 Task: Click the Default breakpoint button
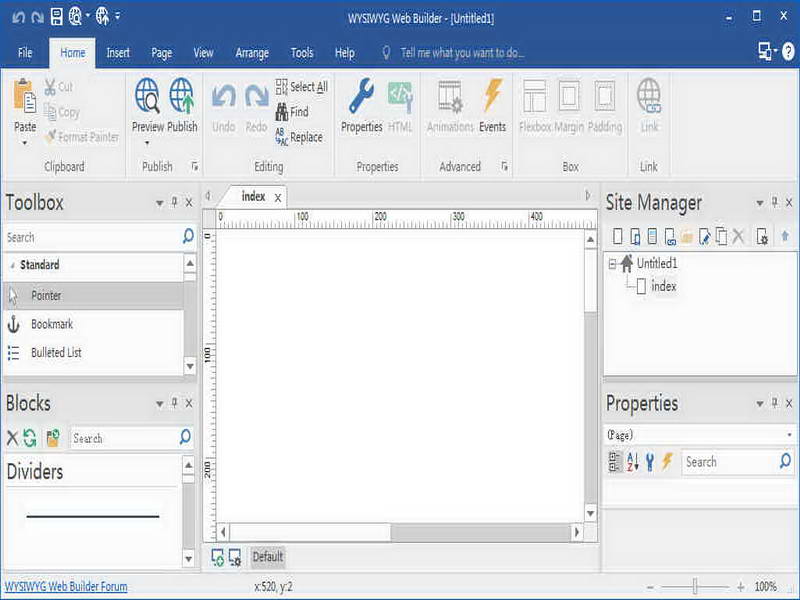[x=267, y=557]
